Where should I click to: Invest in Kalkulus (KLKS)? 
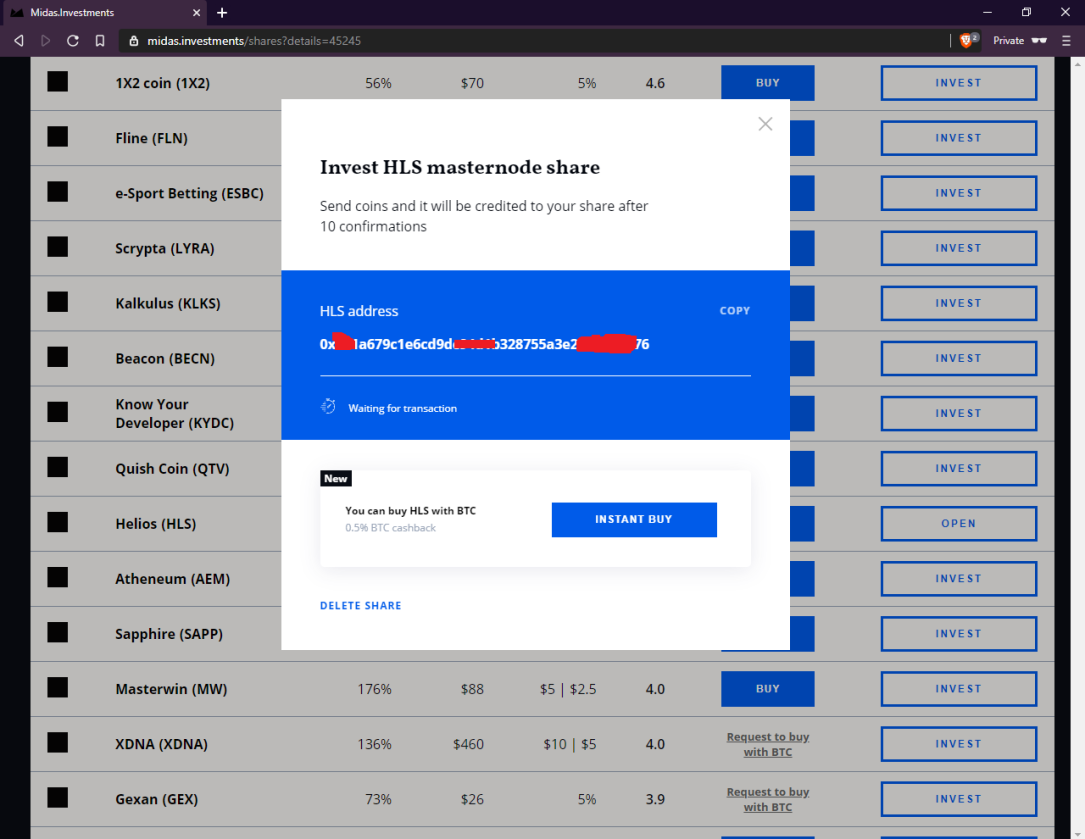(x=958, y=303)
